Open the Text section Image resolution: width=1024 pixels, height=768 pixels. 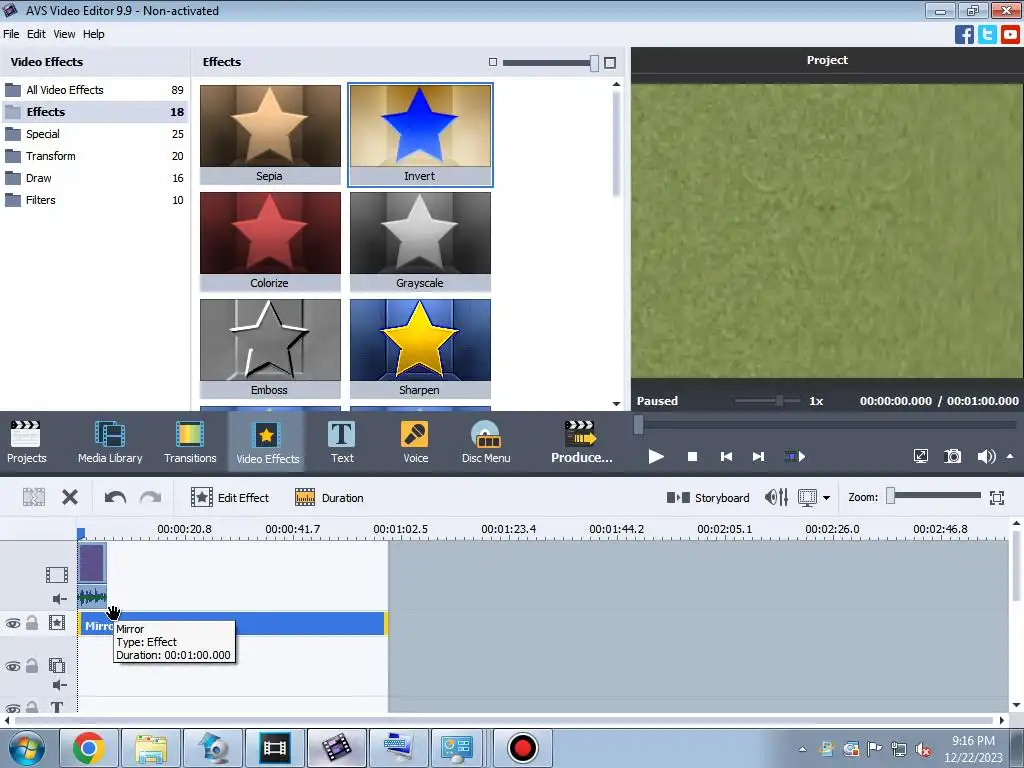point(342,442)
